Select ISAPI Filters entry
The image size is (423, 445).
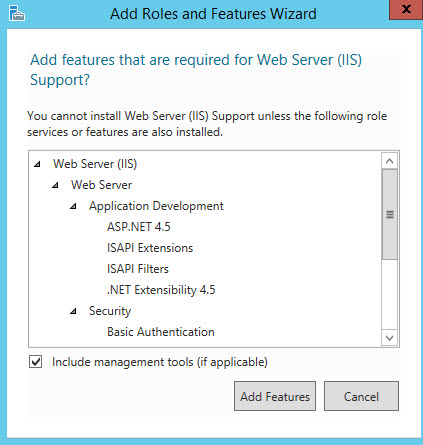138,269
